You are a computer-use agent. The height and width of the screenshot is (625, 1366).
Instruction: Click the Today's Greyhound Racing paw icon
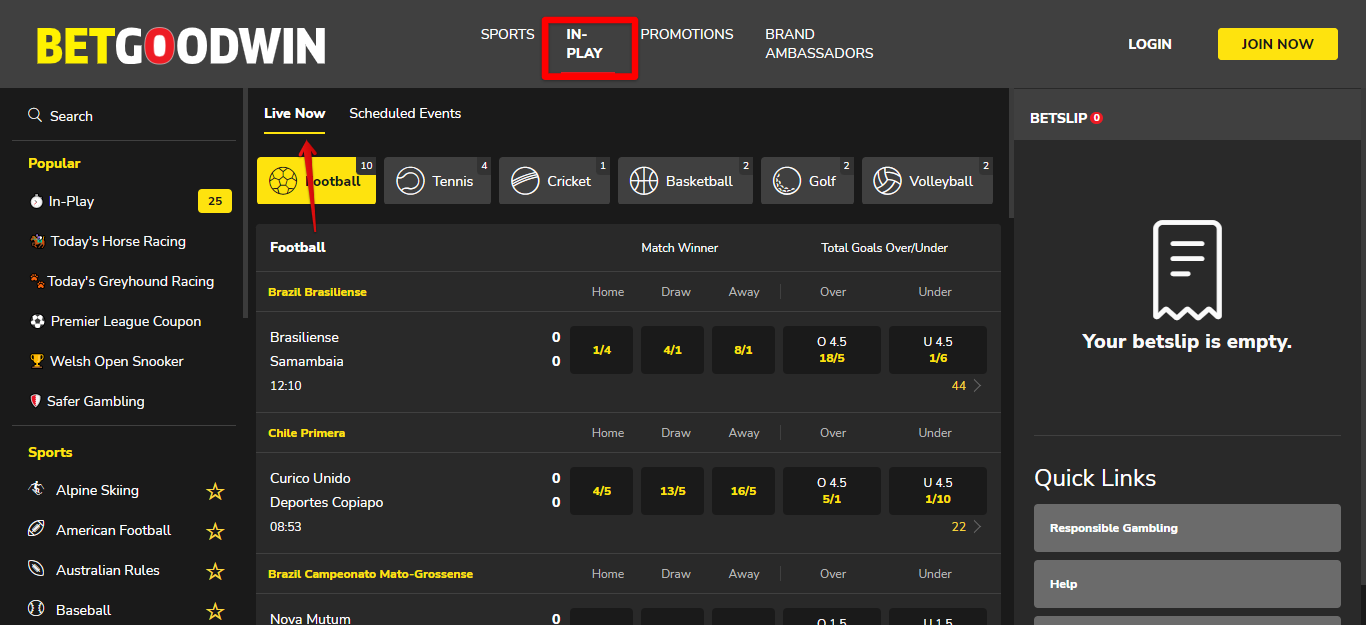(x=38, y=281)
